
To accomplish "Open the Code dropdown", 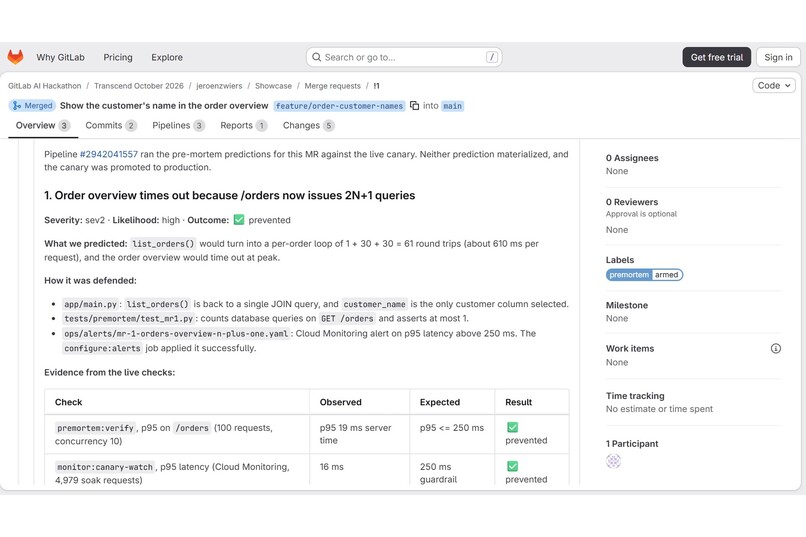I will pos(774,85).
